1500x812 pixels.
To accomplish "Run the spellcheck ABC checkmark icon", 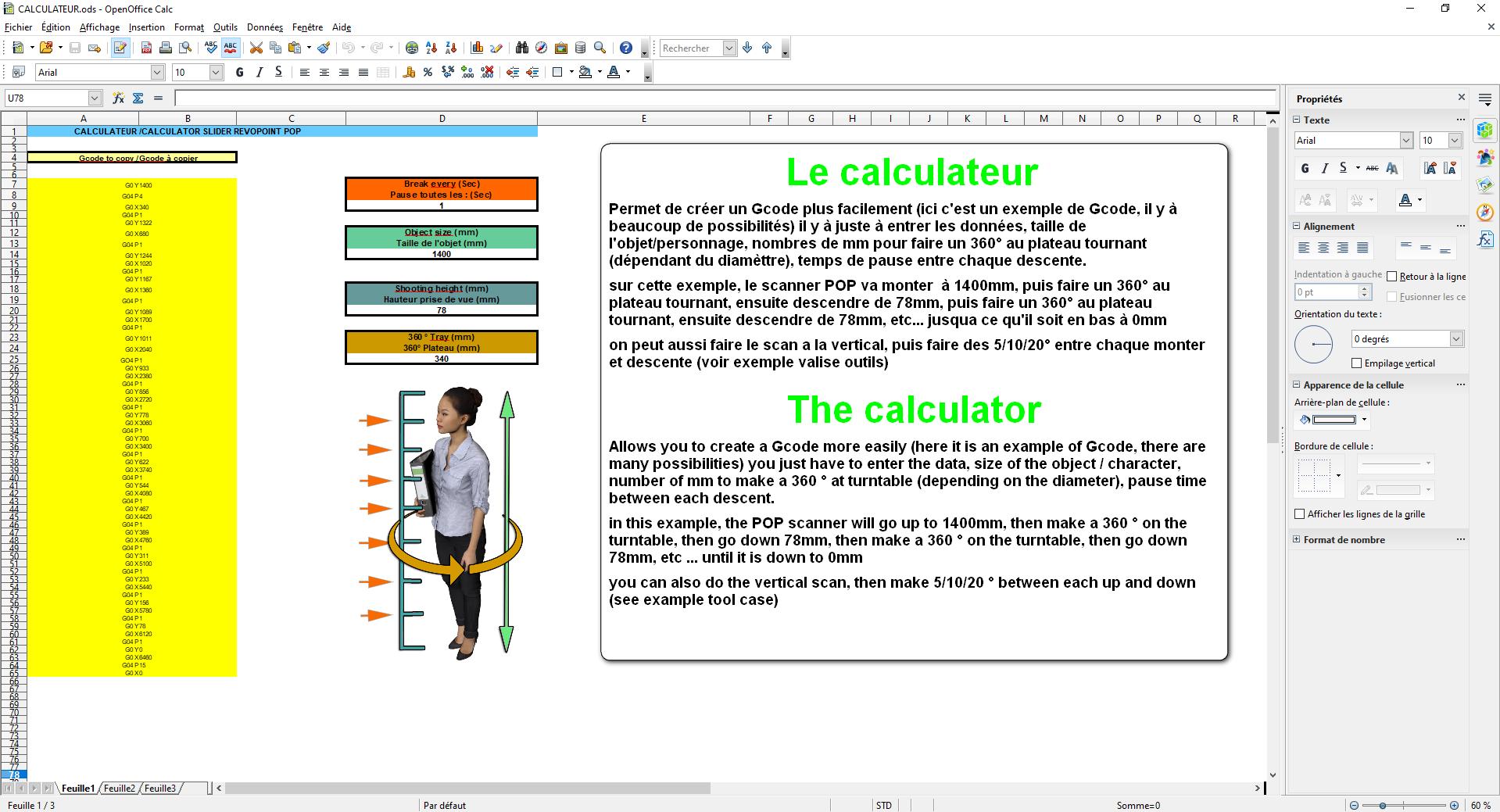I will tap(210, 48).
